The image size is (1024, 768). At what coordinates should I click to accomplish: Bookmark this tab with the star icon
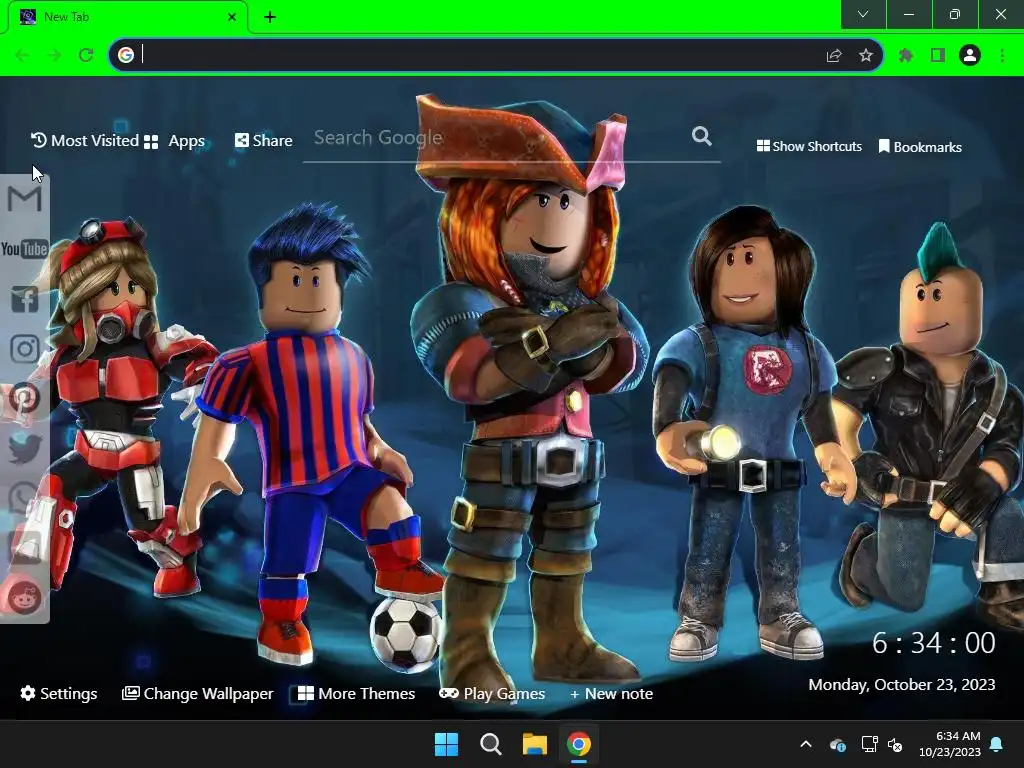pyautogui.click(x=866, y=56)
